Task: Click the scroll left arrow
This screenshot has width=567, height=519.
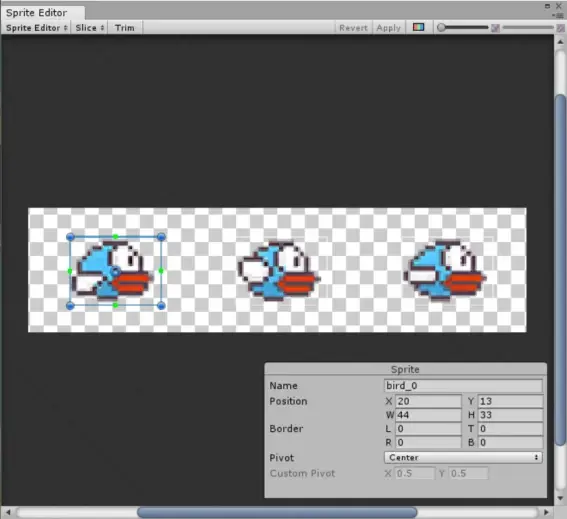Action: (8, 512)
